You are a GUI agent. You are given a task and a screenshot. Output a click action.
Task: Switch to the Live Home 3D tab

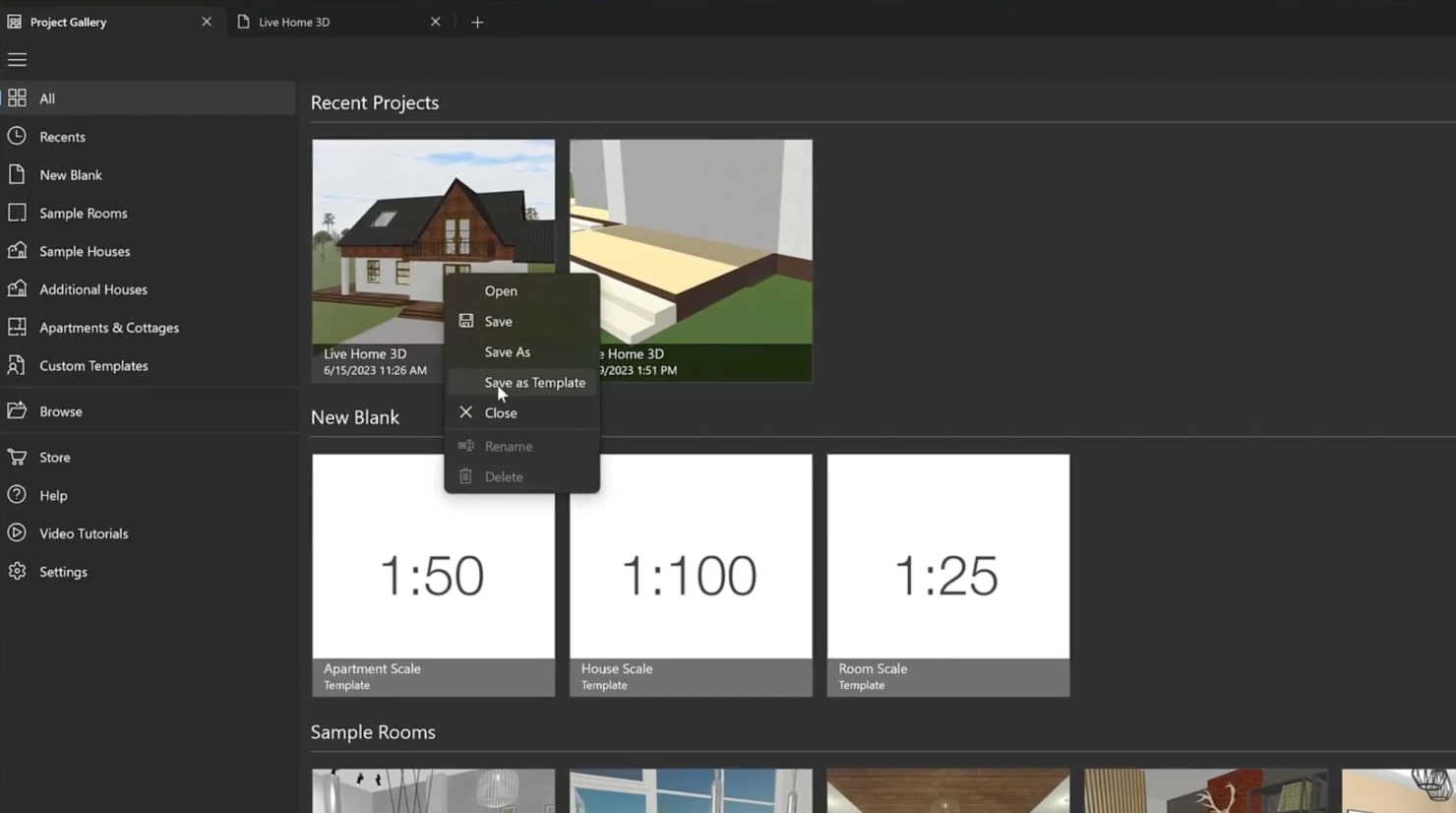coord(340,22)
